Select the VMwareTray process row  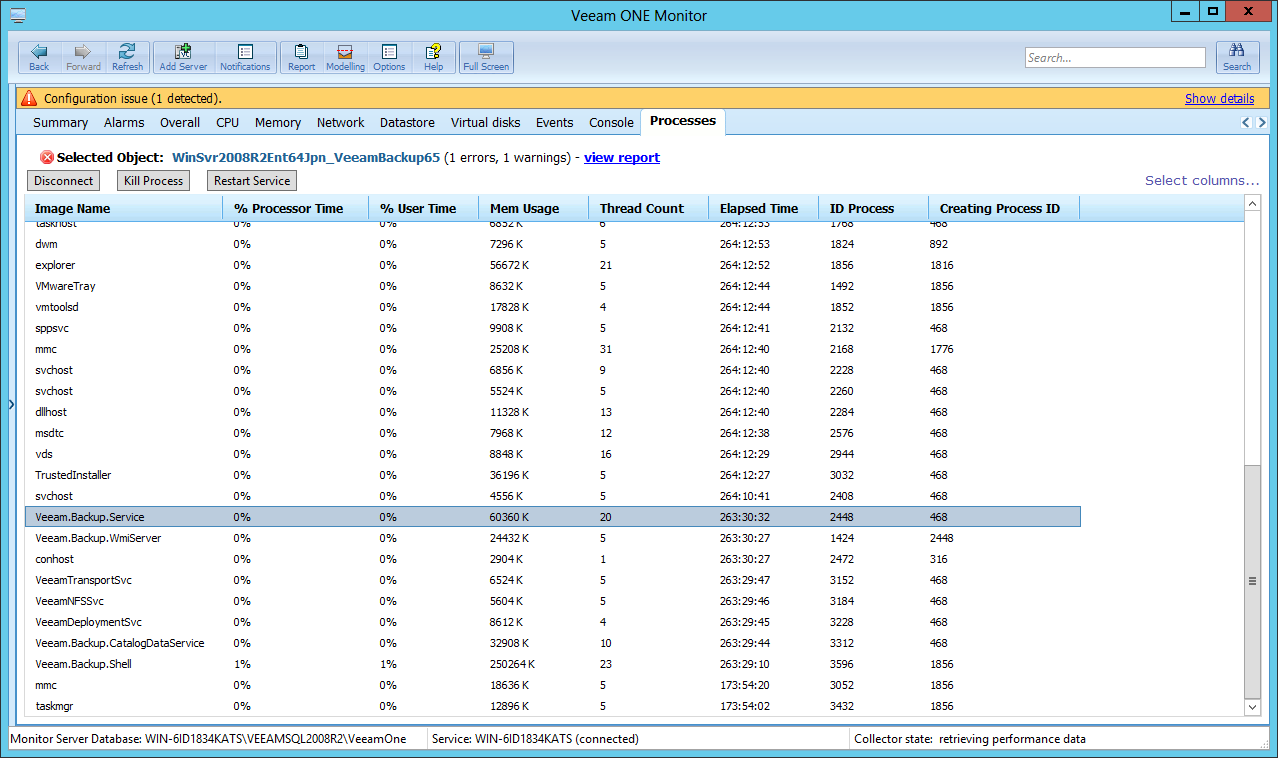[x=553, y=286]
